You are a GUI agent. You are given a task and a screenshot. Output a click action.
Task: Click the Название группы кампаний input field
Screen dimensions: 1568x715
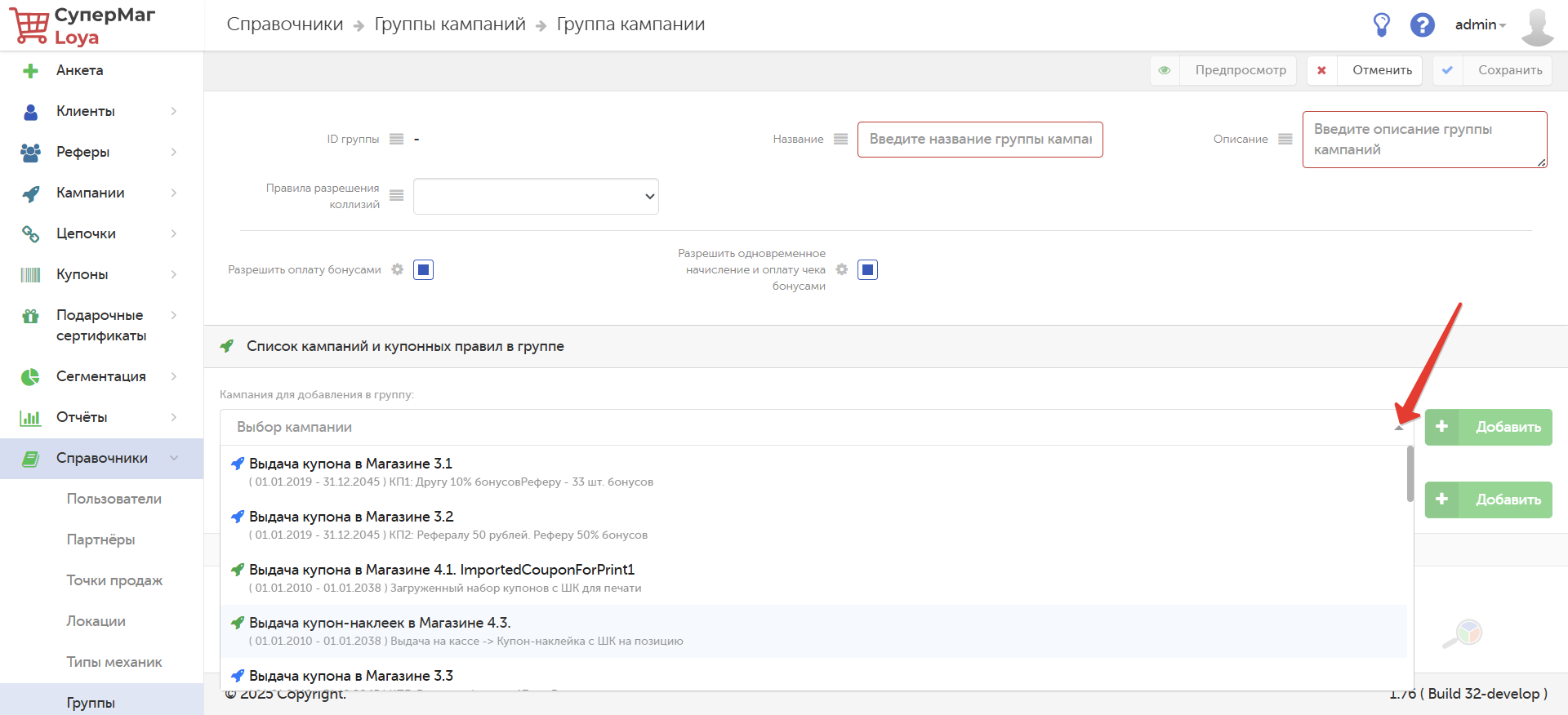tap(980, 140)
